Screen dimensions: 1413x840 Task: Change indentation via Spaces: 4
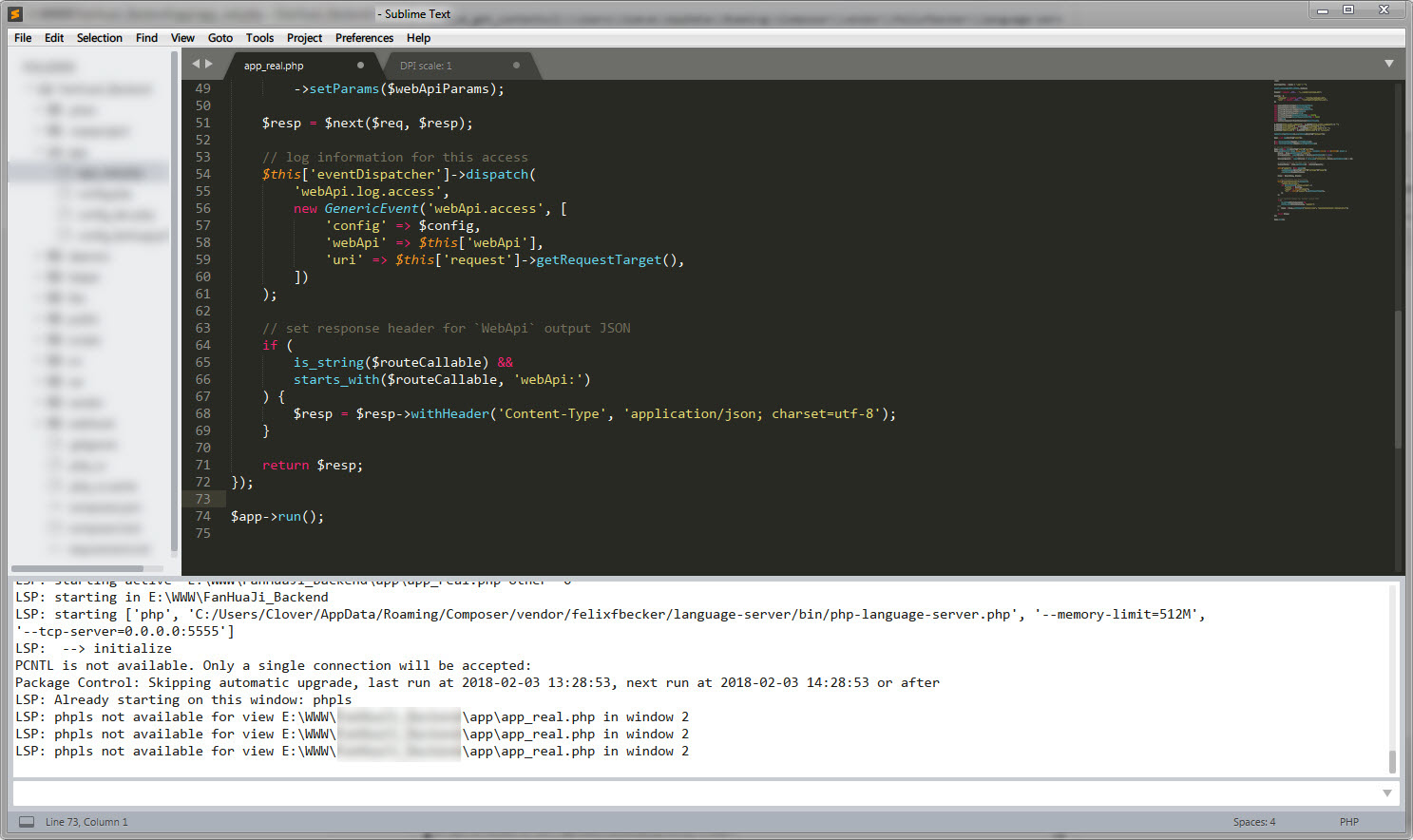1254,822
